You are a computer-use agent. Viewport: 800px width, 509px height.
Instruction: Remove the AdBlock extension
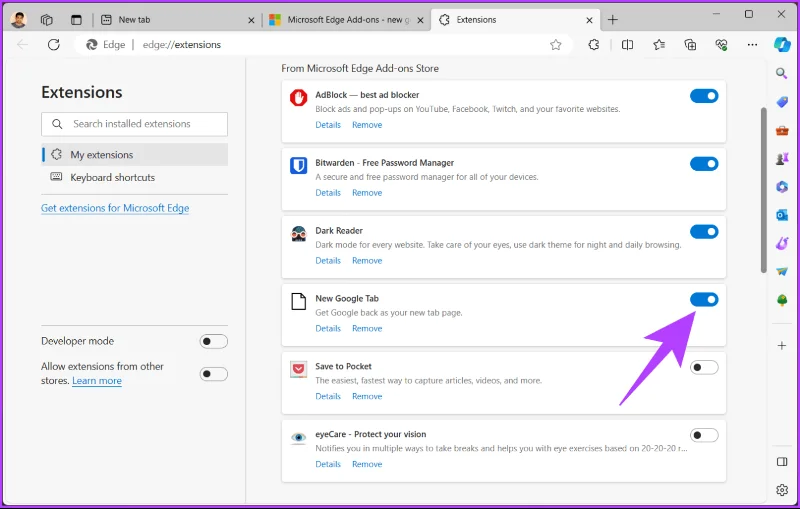pos(367,125)
